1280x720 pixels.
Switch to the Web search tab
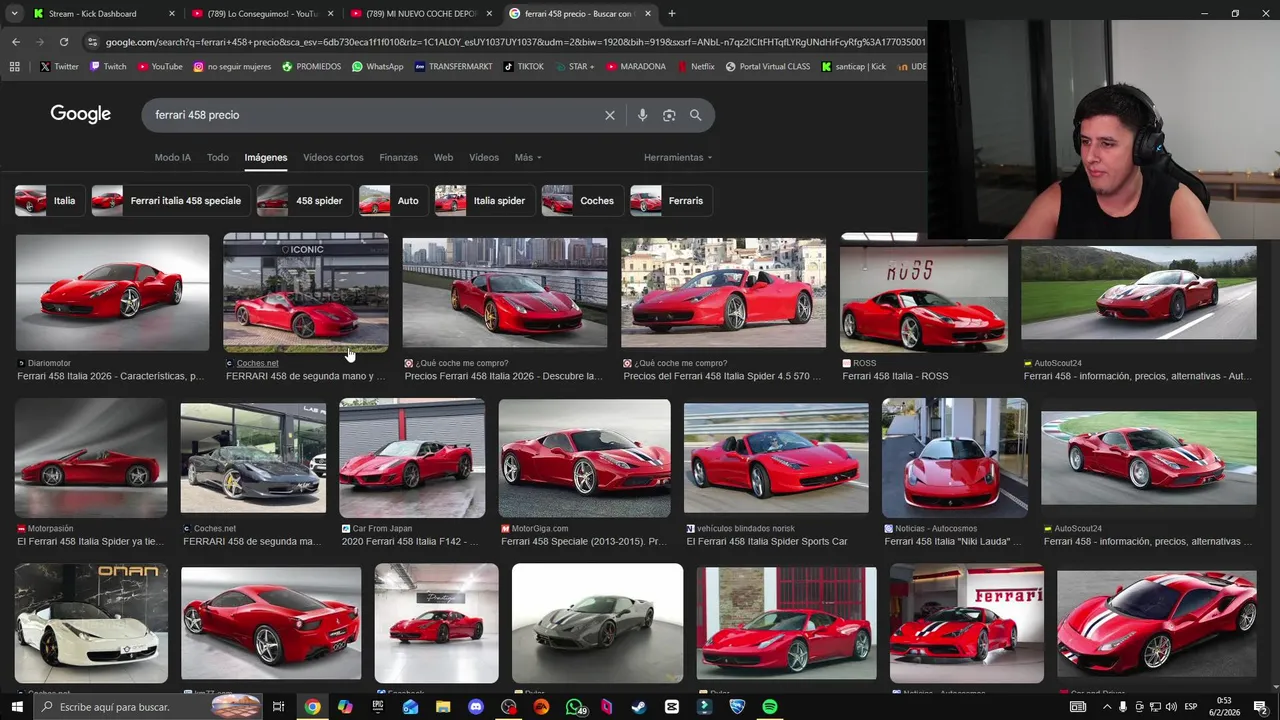click(x=443, y=157)
